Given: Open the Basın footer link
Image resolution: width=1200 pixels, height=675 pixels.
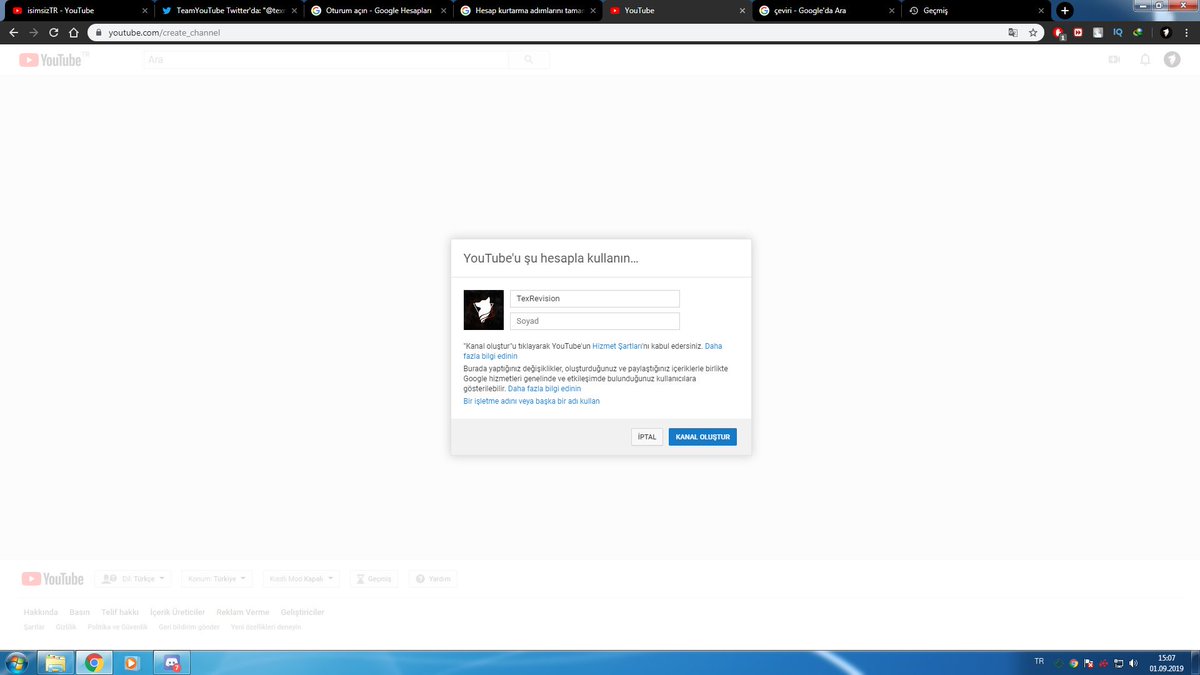Looking at the screenshot, I should 80,612.
